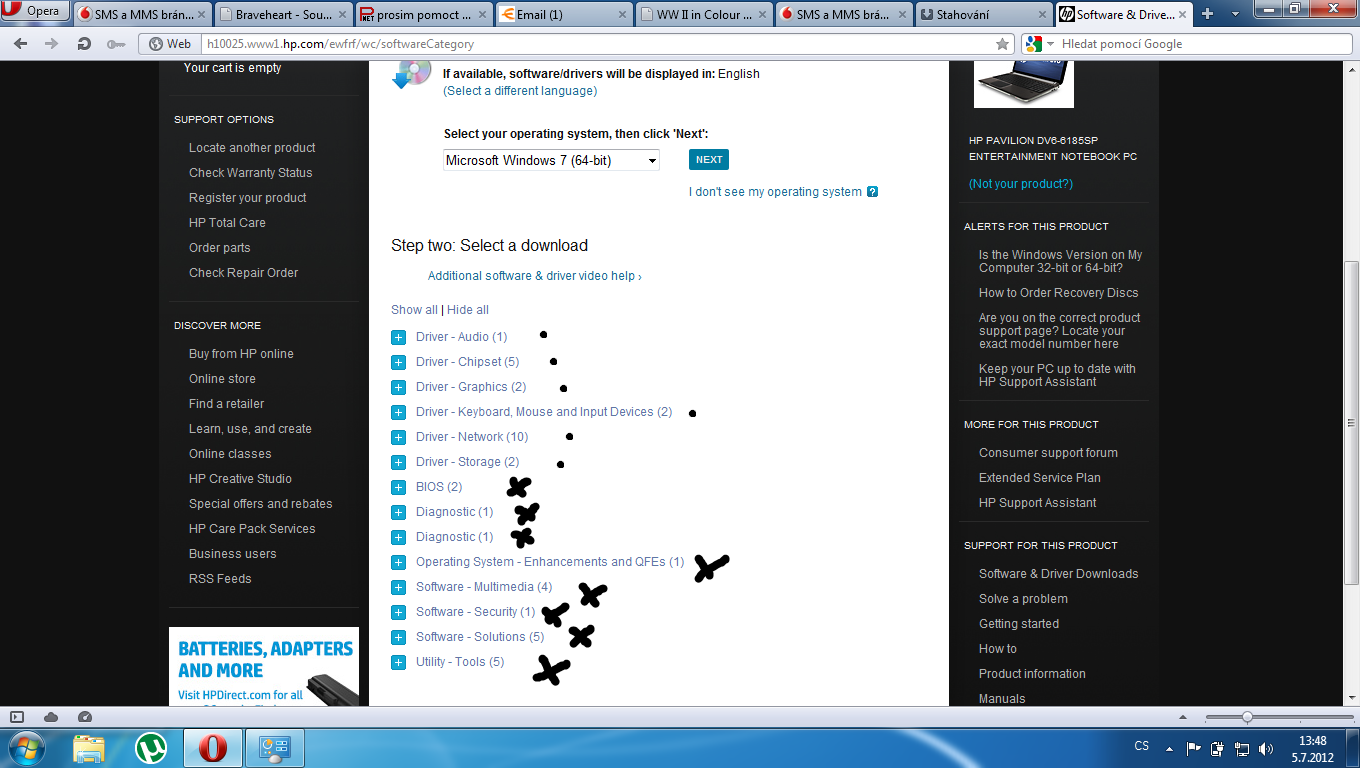Click the HP Pavilion laptop thumbnail

tap(1024, 84)
